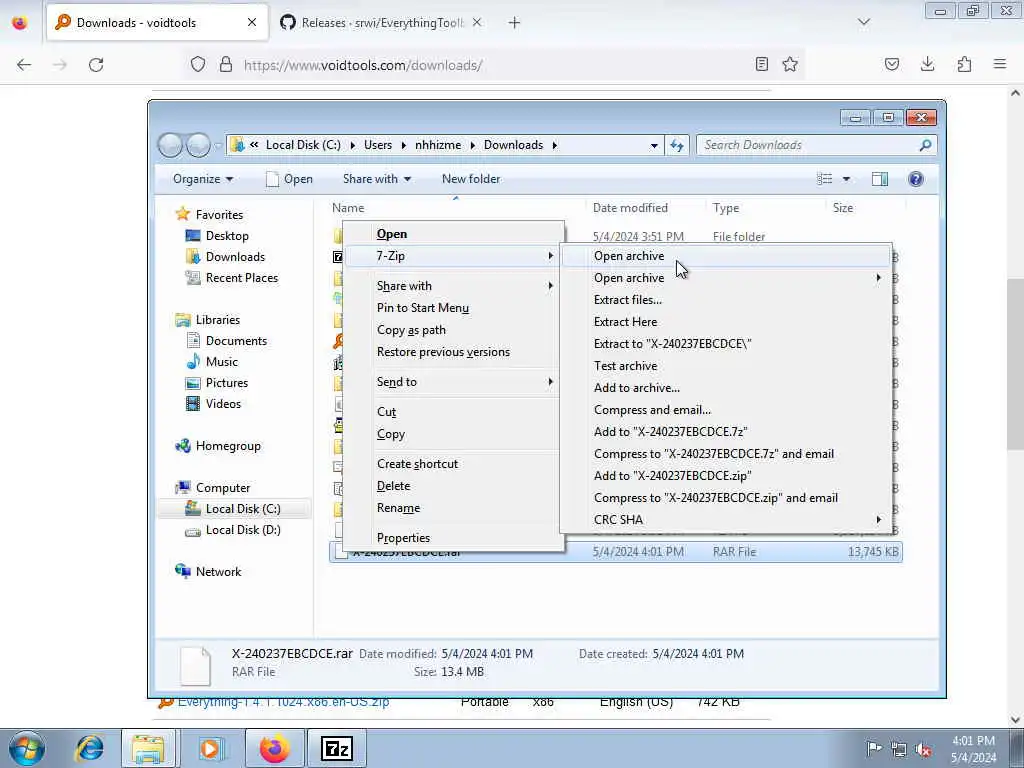Image resolution: width=1024 pixels, height=768 pixels.
Task: Click Users in the breadcrumb path
Action: pos(378,145)
